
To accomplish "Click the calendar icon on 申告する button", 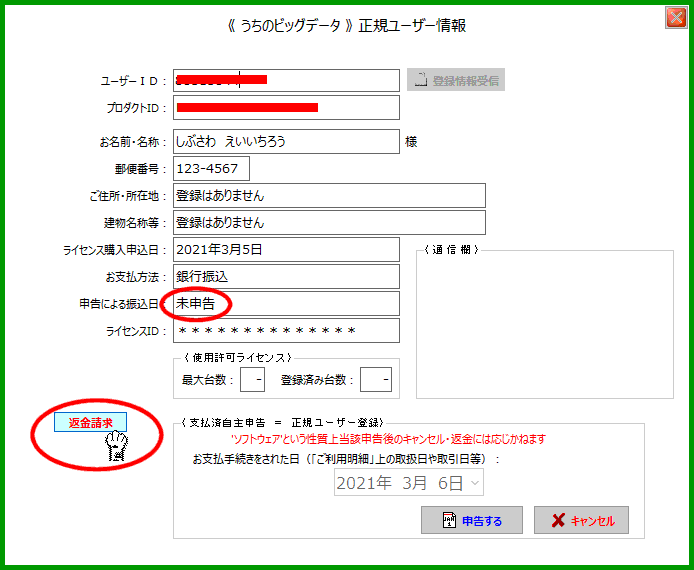I will point(449,520).
